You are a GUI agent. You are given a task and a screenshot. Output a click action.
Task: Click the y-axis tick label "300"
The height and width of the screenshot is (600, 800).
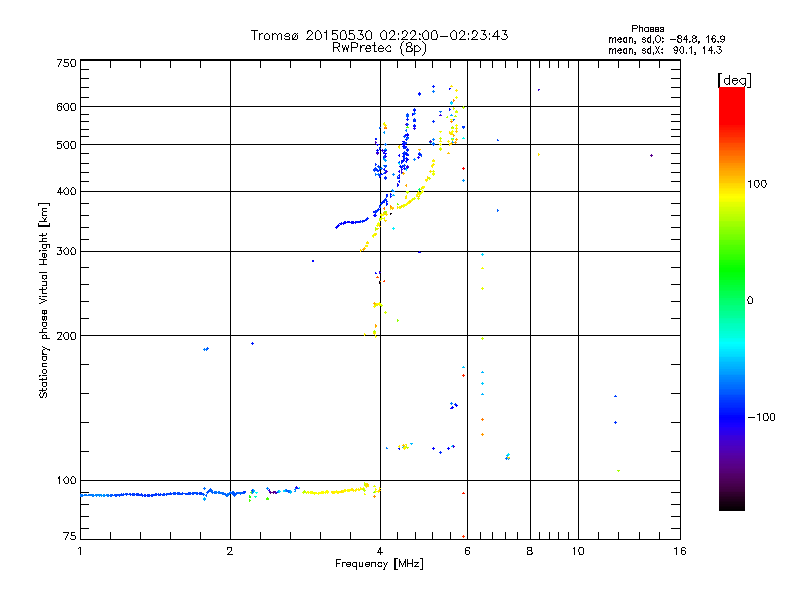66,251
